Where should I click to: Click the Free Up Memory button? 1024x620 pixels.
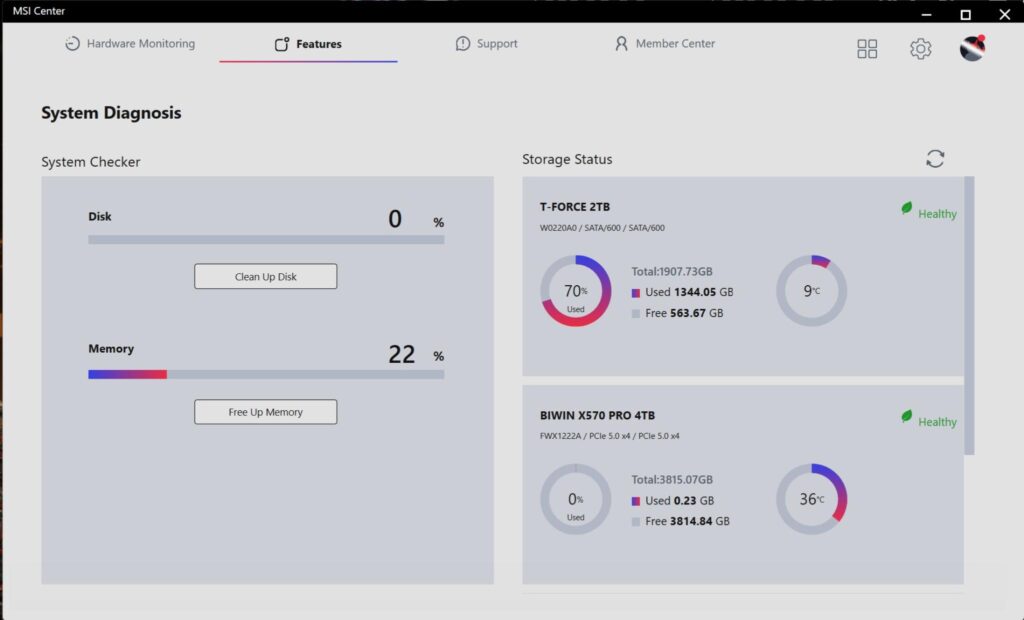click(x=266, y=412)
